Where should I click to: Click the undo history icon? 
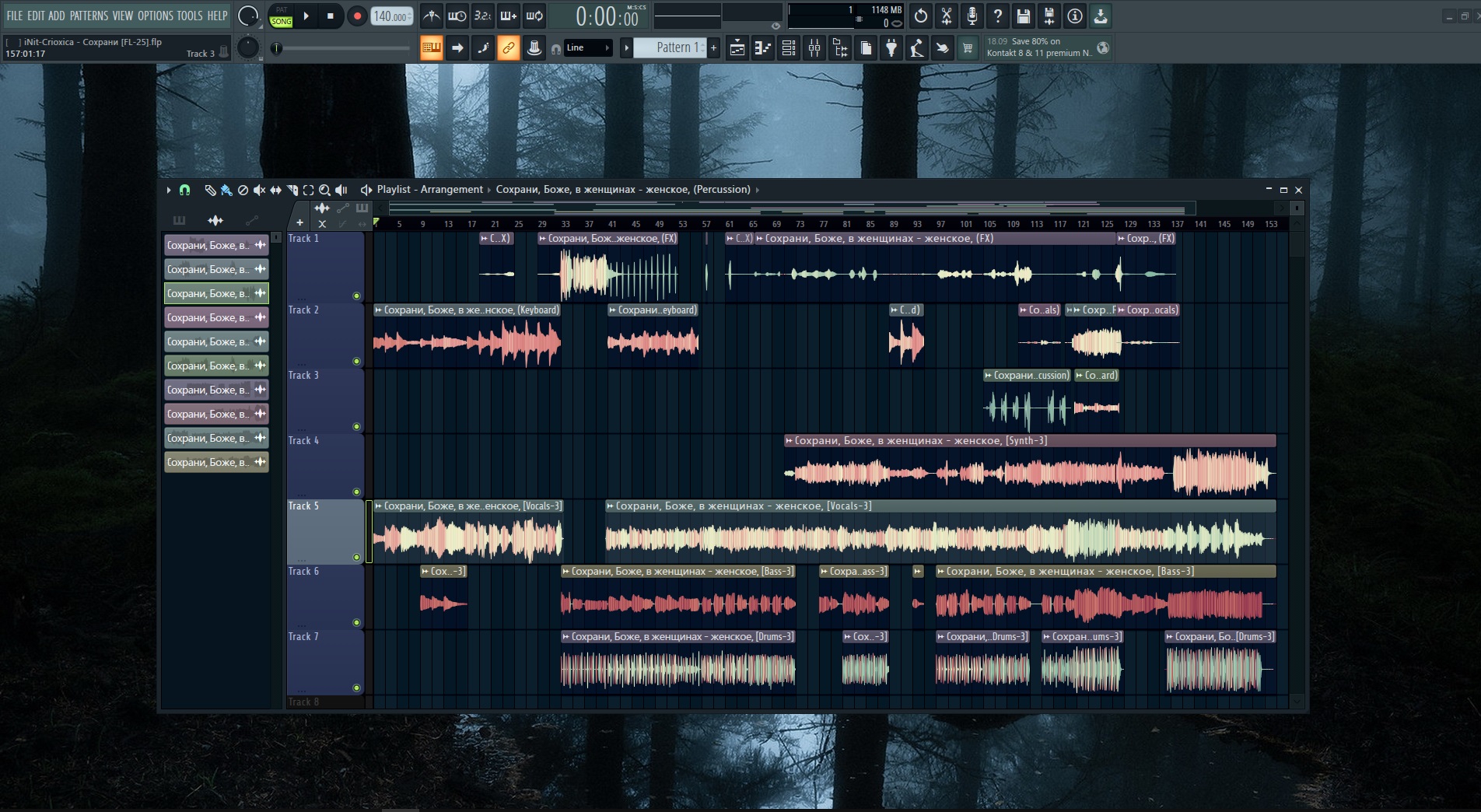coord(921,16)
